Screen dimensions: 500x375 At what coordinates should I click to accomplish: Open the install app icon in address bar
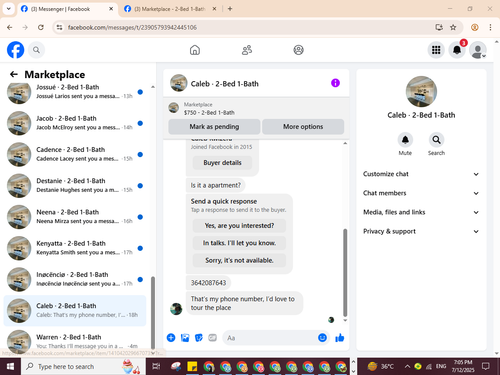[x=439, y=27]
